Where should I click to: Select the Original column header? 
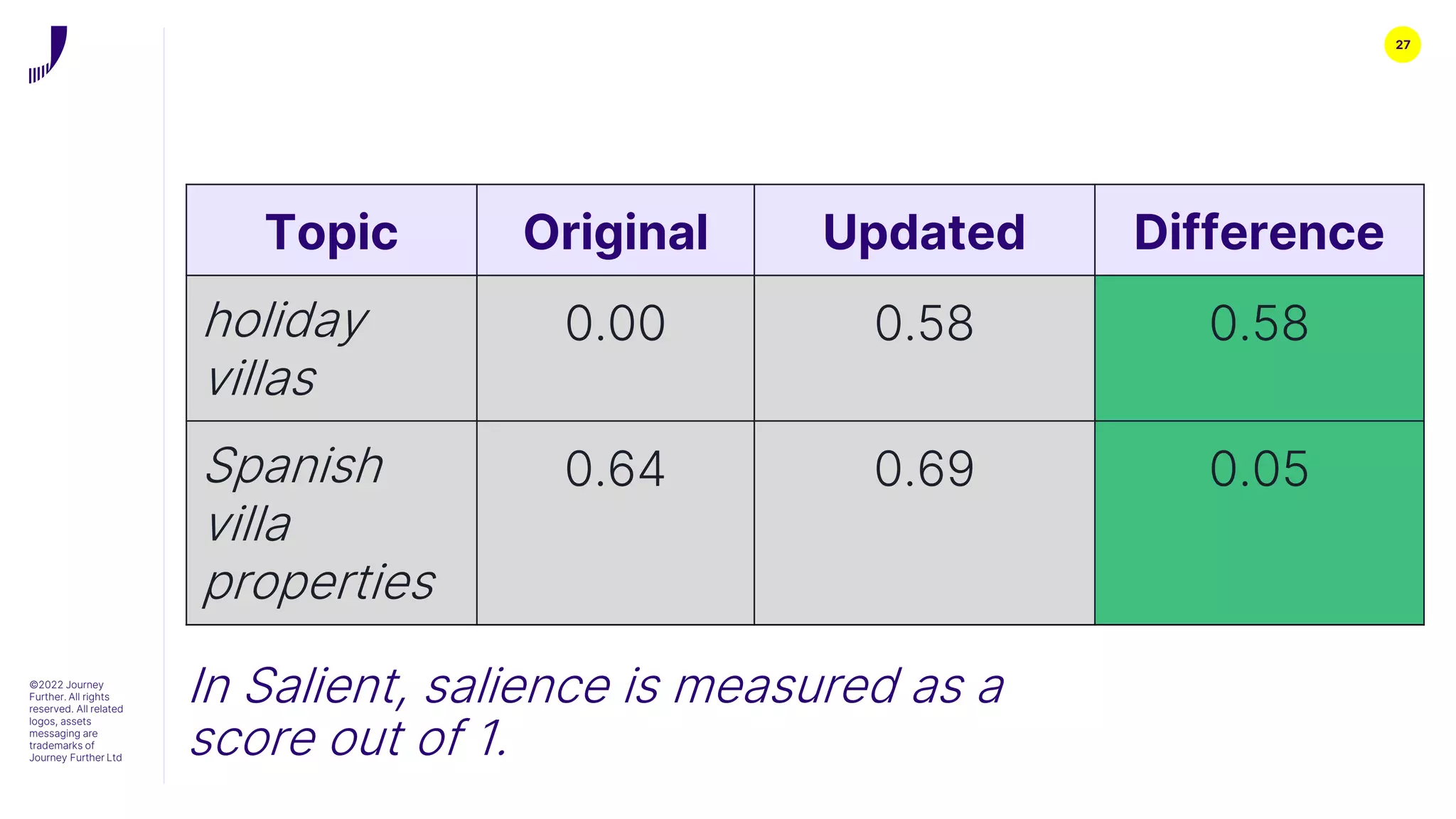(615, 232)
